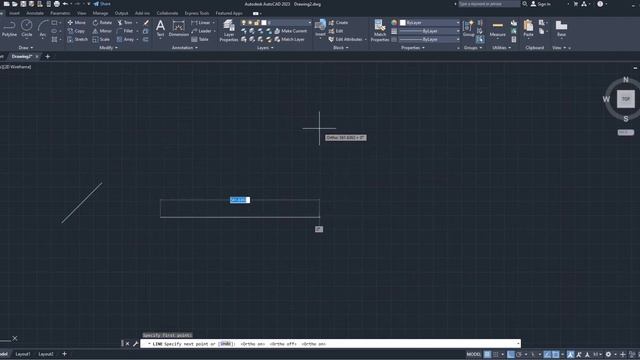Viewport: 640px width, 360px height.
Task: Click Make Current layer button
Action: (x=290, y=31)
